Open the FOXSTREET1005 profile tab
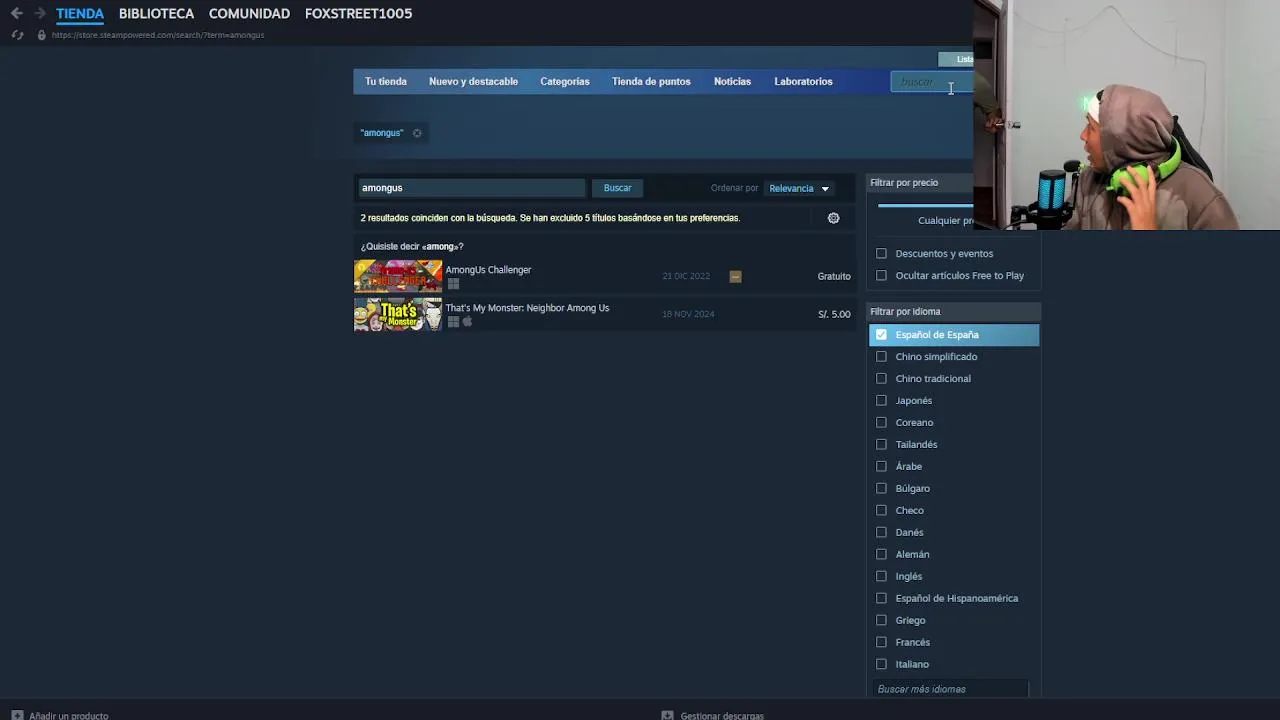1280x720 pixels. click(358, 14)
